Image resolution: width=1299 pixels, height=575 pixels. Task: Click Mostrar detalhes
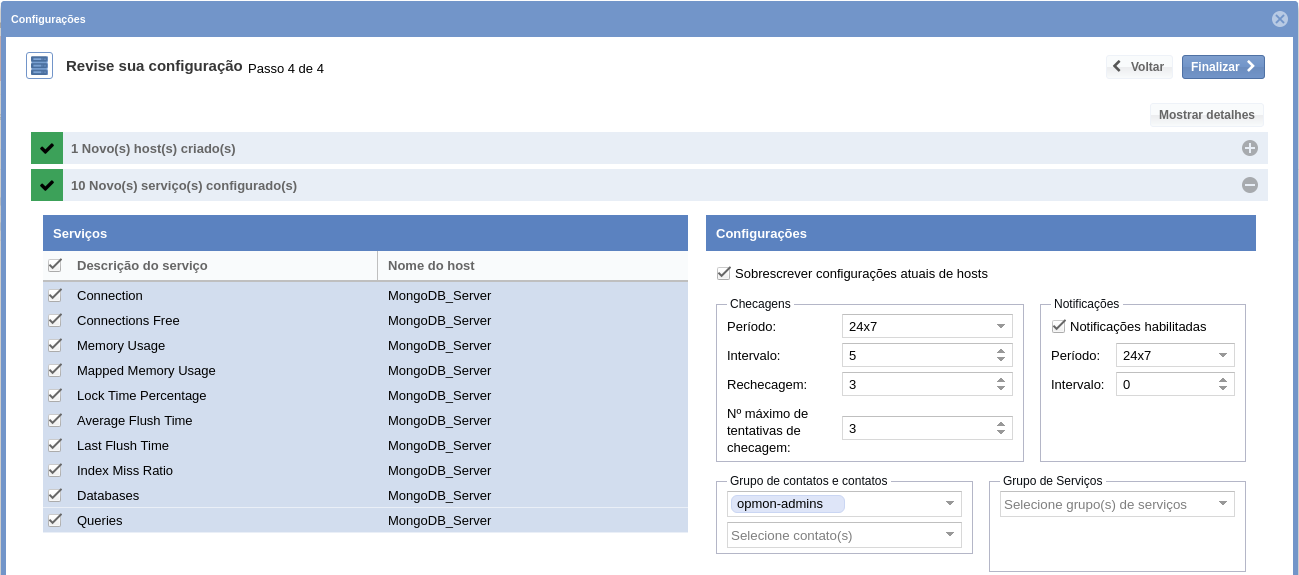click(x=1206, y=115)
